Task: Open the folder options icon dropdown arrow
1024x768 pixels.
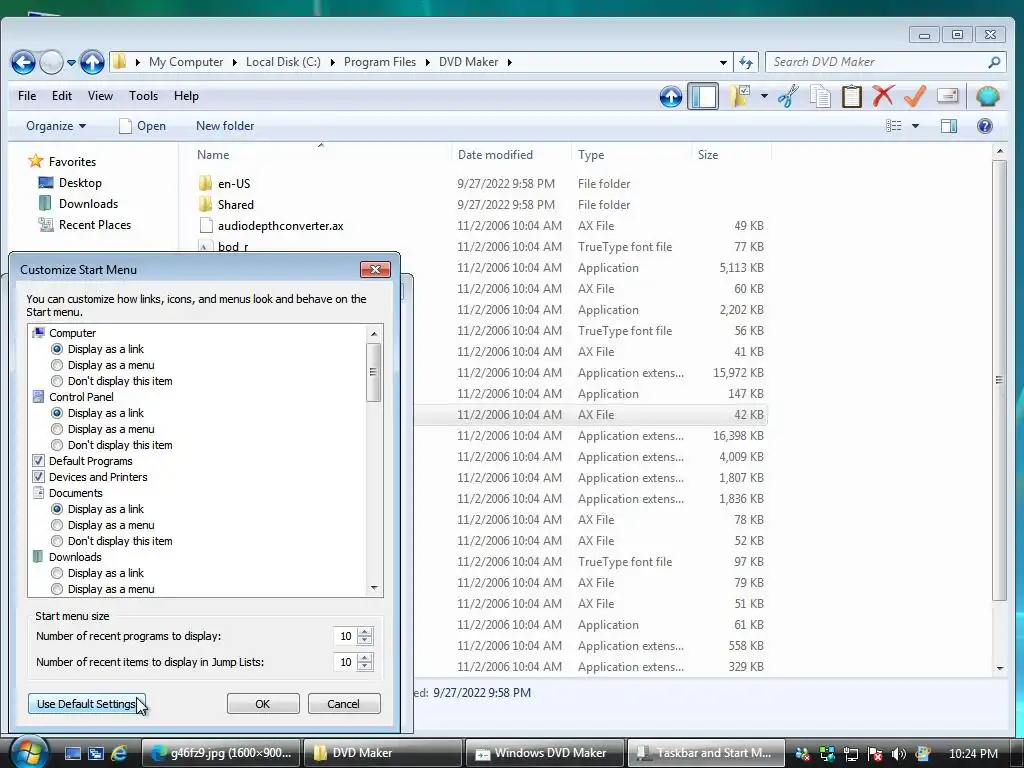Action: (x=763, y=97)
